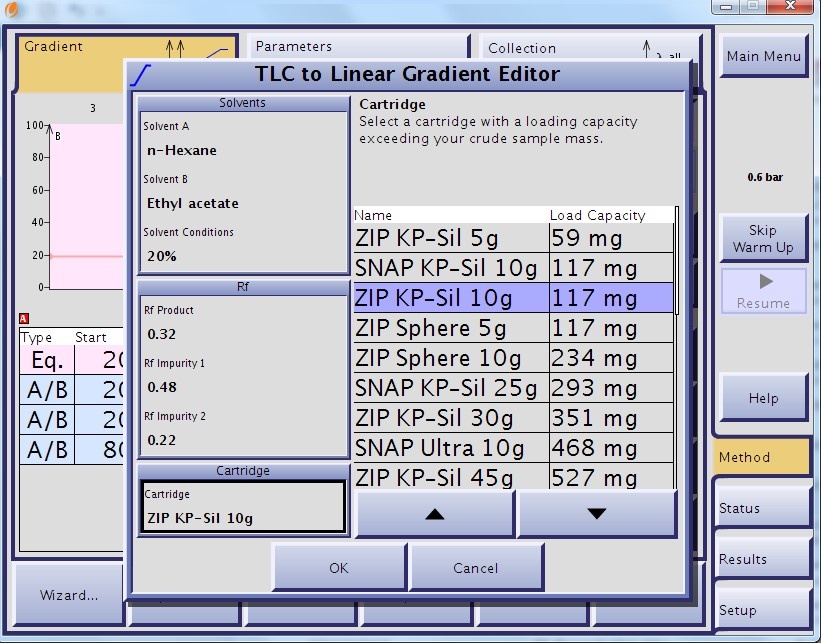Viewport: 821px width, 643px height.
Task: Click the Name column header
Action: (x=451, y=215)
